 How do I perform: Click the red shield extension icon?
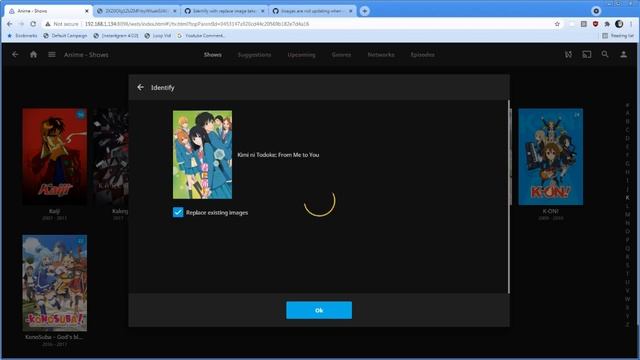(596, 24)
